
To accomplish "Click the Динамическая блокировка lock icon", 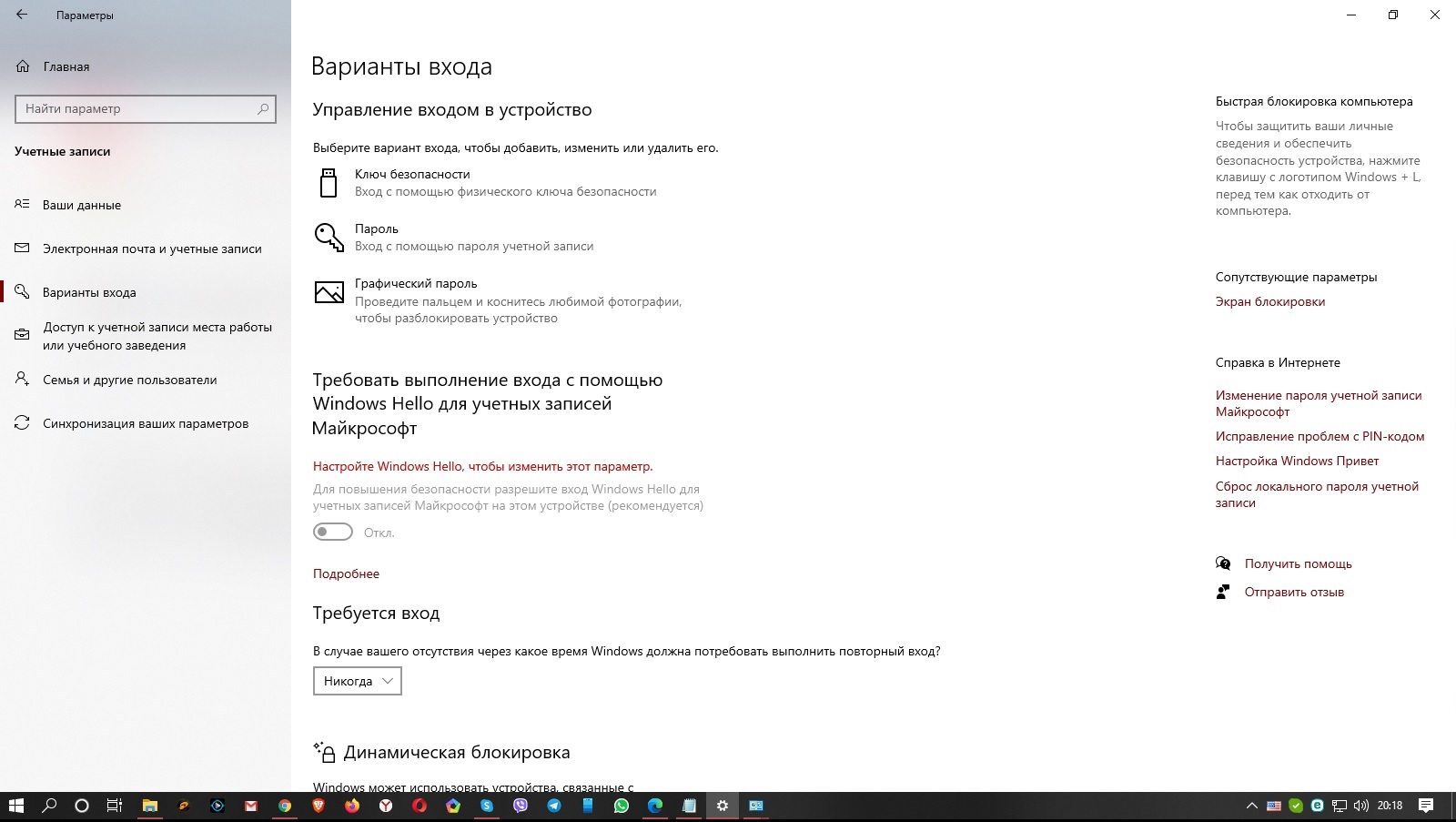I will point(325,752).
